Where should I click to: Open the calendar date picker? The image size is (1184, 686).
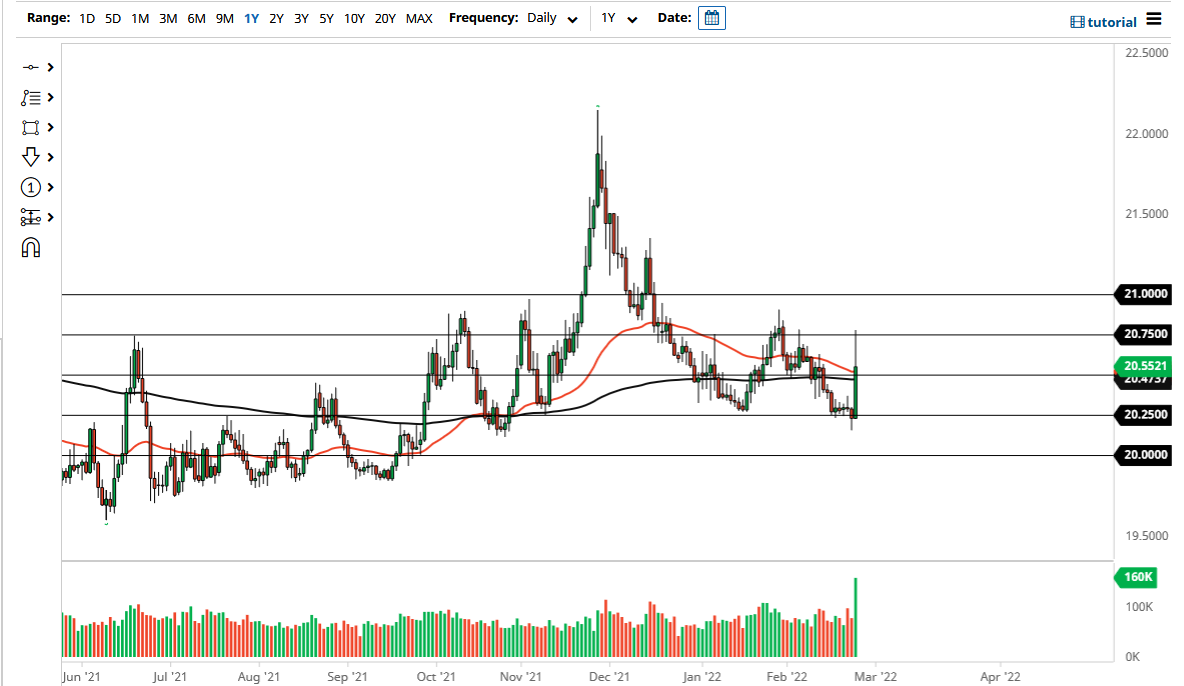[711, 17]
